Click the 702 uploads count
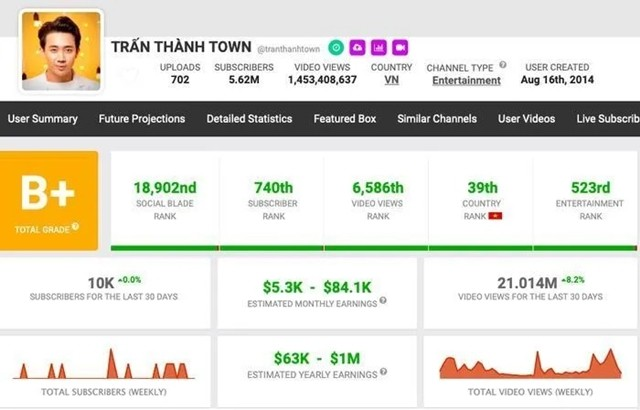This screenshot has width=640, height=410. pos(180,80)
